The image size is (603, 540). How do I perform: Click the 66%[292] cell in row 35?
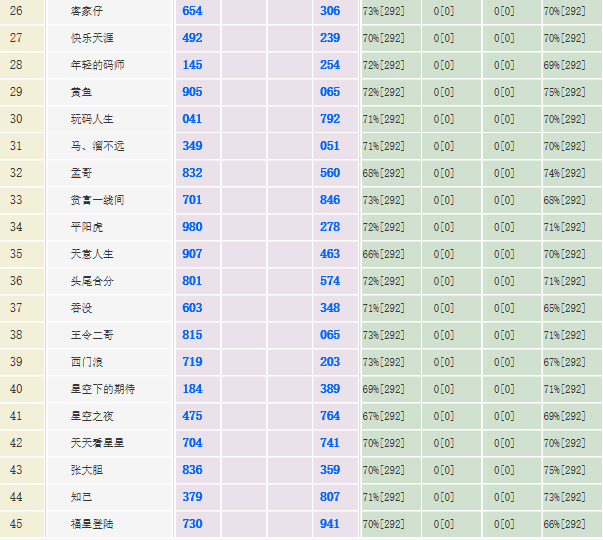[384, 254]
